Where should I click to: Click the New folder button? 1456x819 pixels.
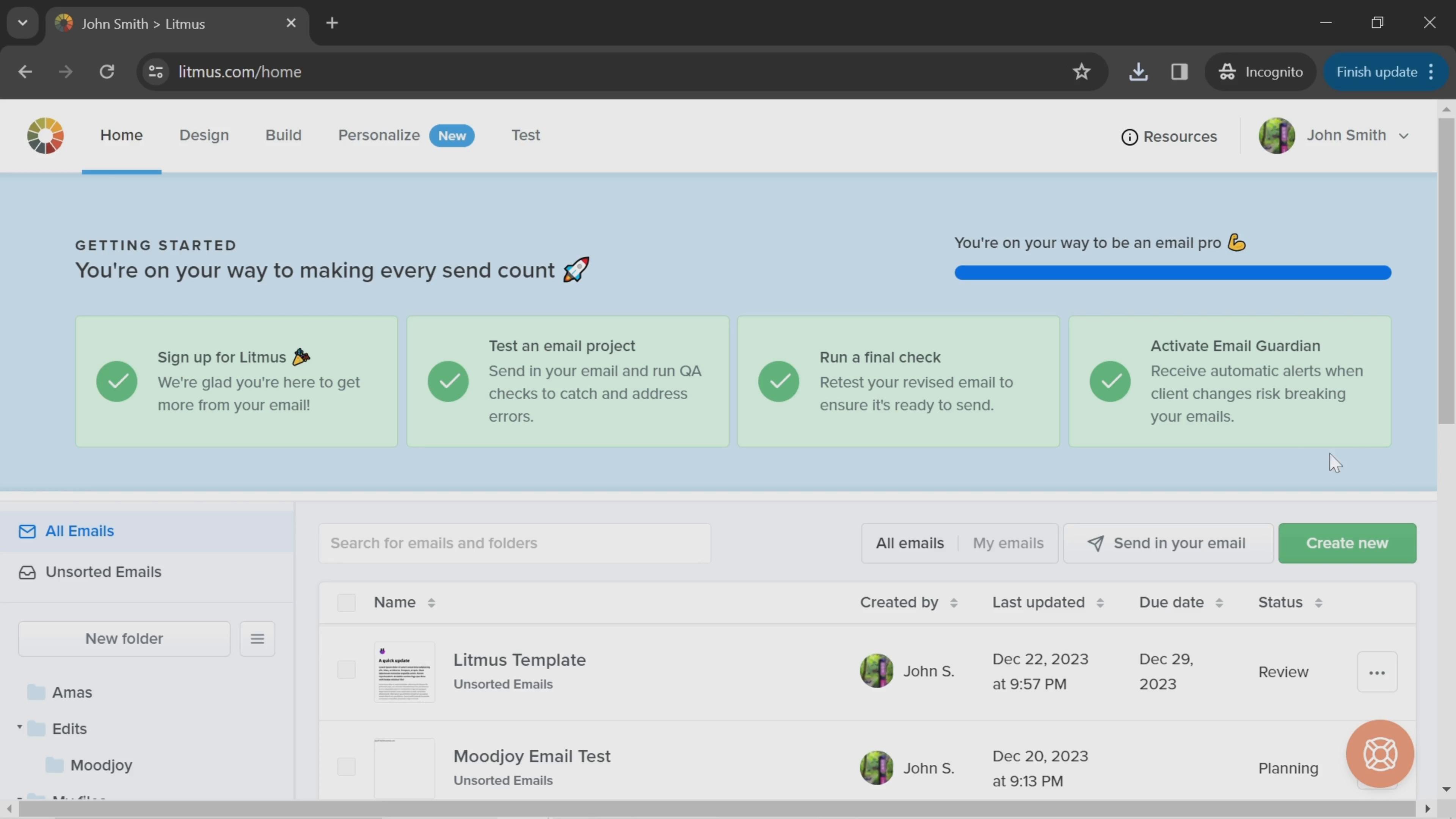pyautogui.click(x=124, y=638)
